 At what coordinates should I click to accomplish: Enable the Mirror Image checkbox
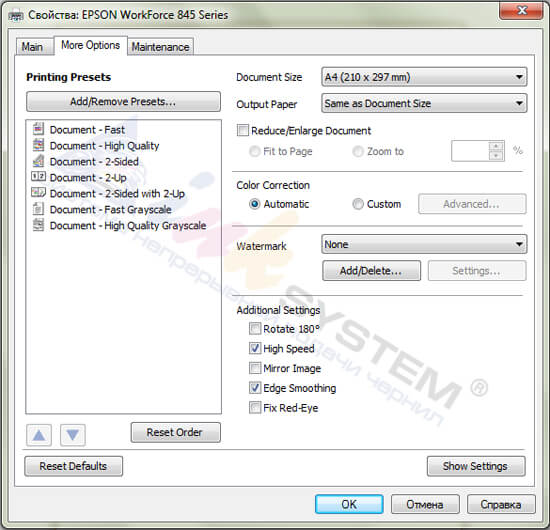tap(255, 368)
